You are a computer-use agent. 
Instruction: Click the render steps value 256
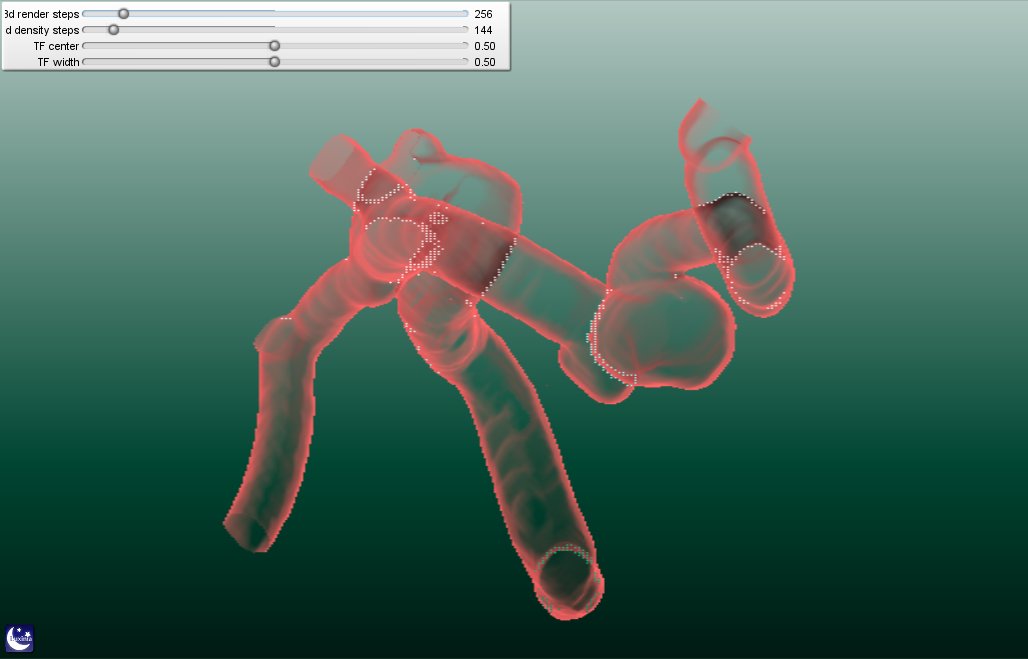point(484,14)
